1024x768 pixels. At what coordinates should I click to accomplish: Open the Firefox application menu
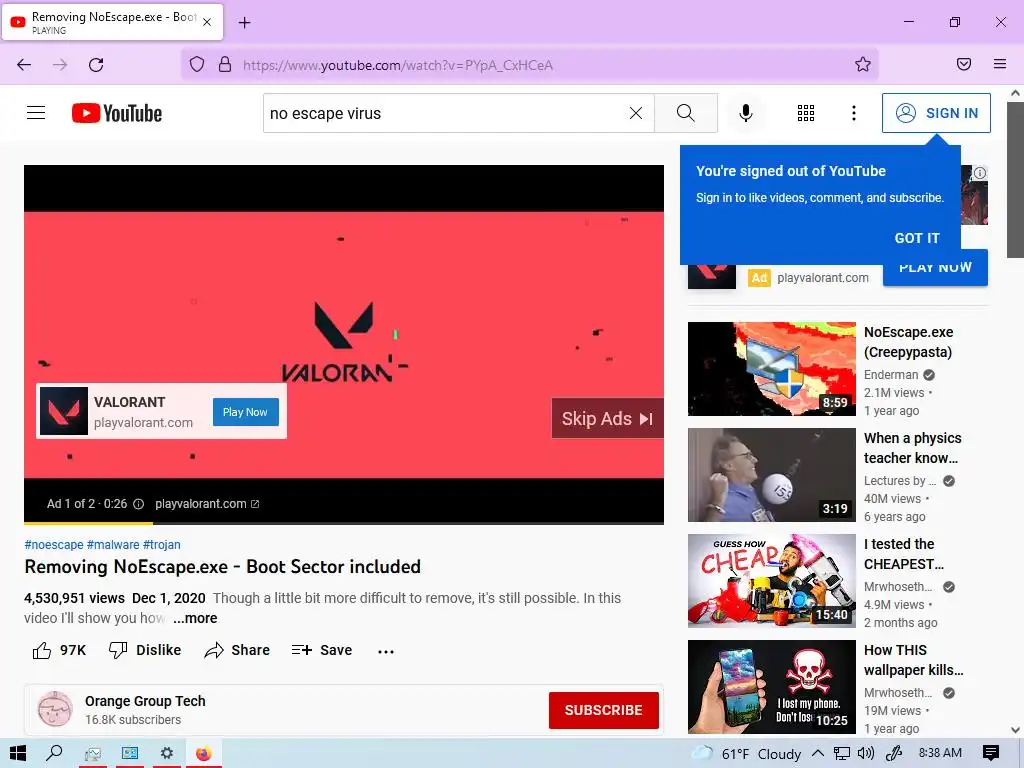click(1000, 64)
